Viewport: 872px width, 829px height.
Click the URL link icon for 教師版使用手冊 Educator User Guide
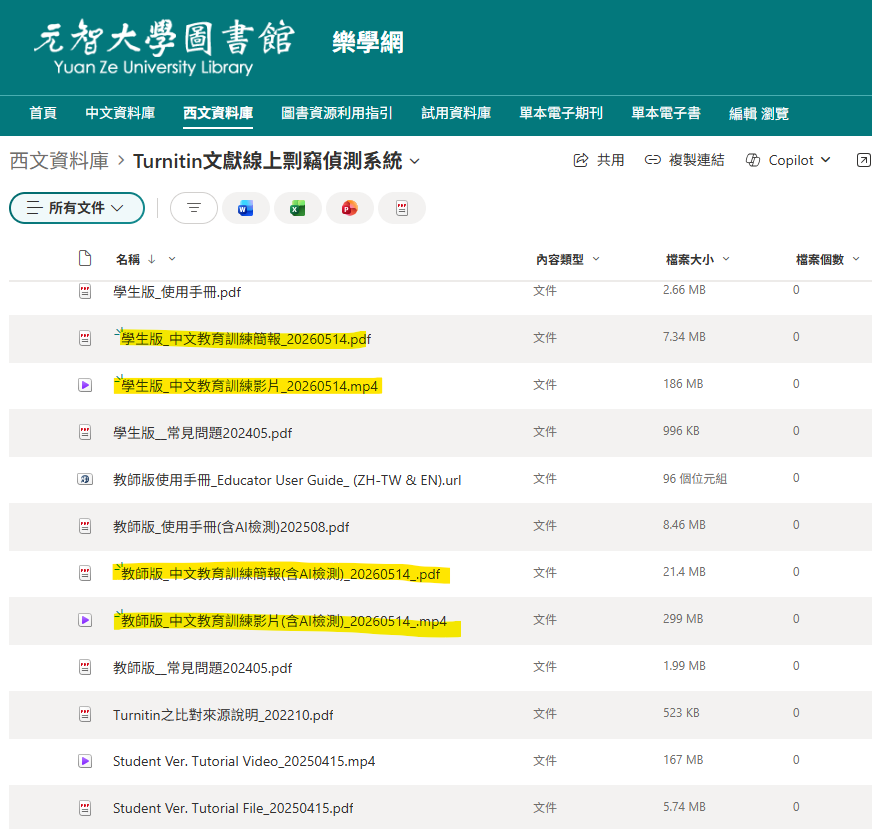click(85, 479)
